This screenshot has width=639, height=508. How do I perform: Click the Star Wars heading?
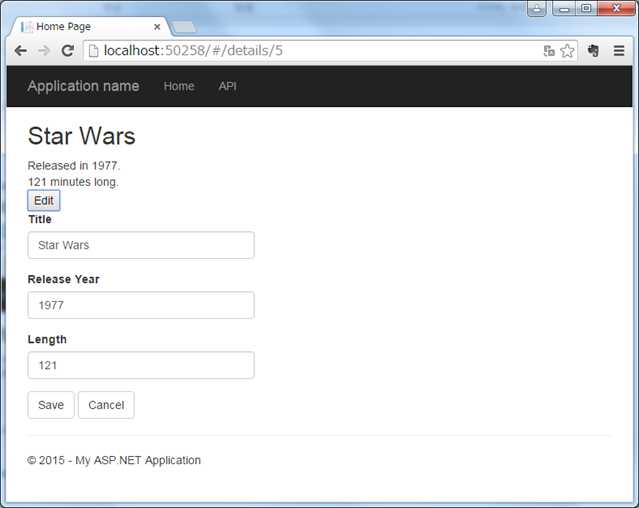tap(82, 136)
